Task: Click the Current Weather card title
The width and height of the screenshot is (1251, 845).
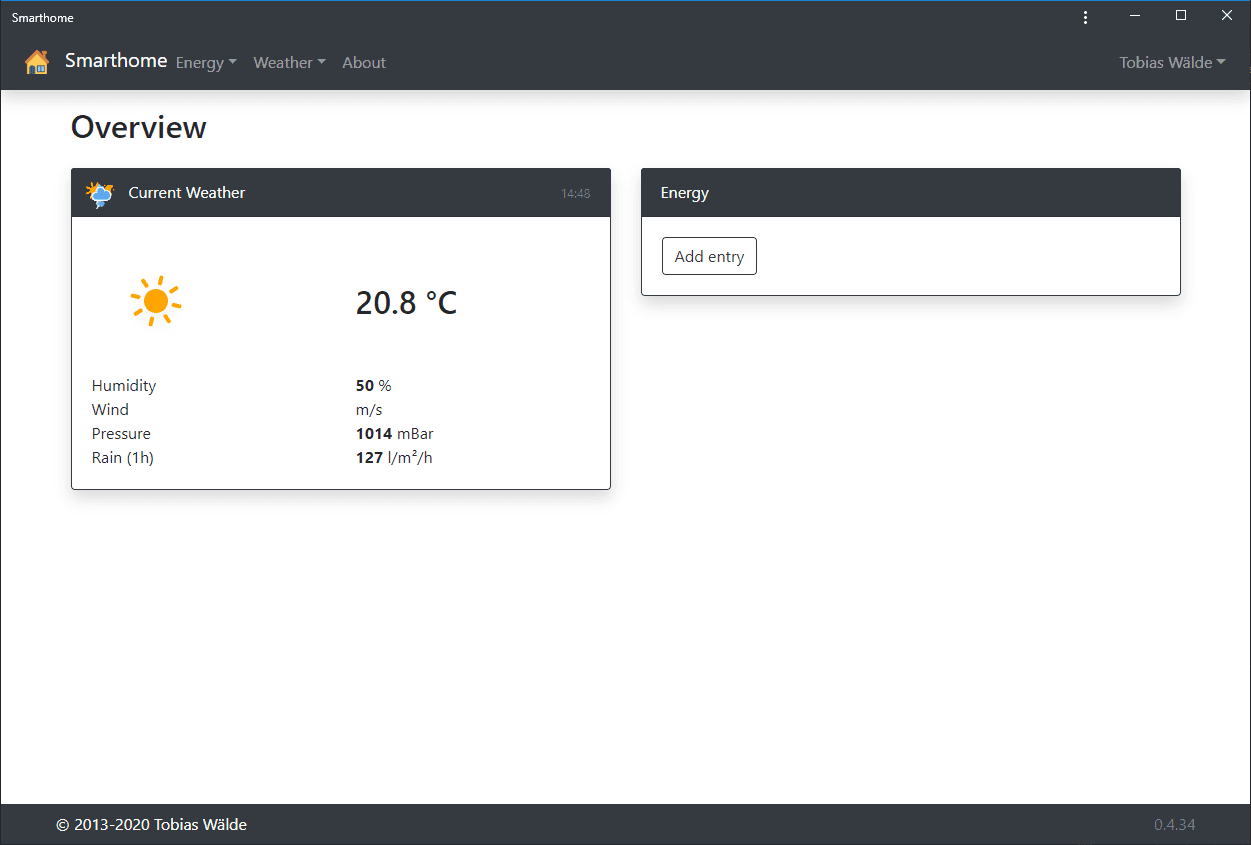Action: [x=187, y=193]
